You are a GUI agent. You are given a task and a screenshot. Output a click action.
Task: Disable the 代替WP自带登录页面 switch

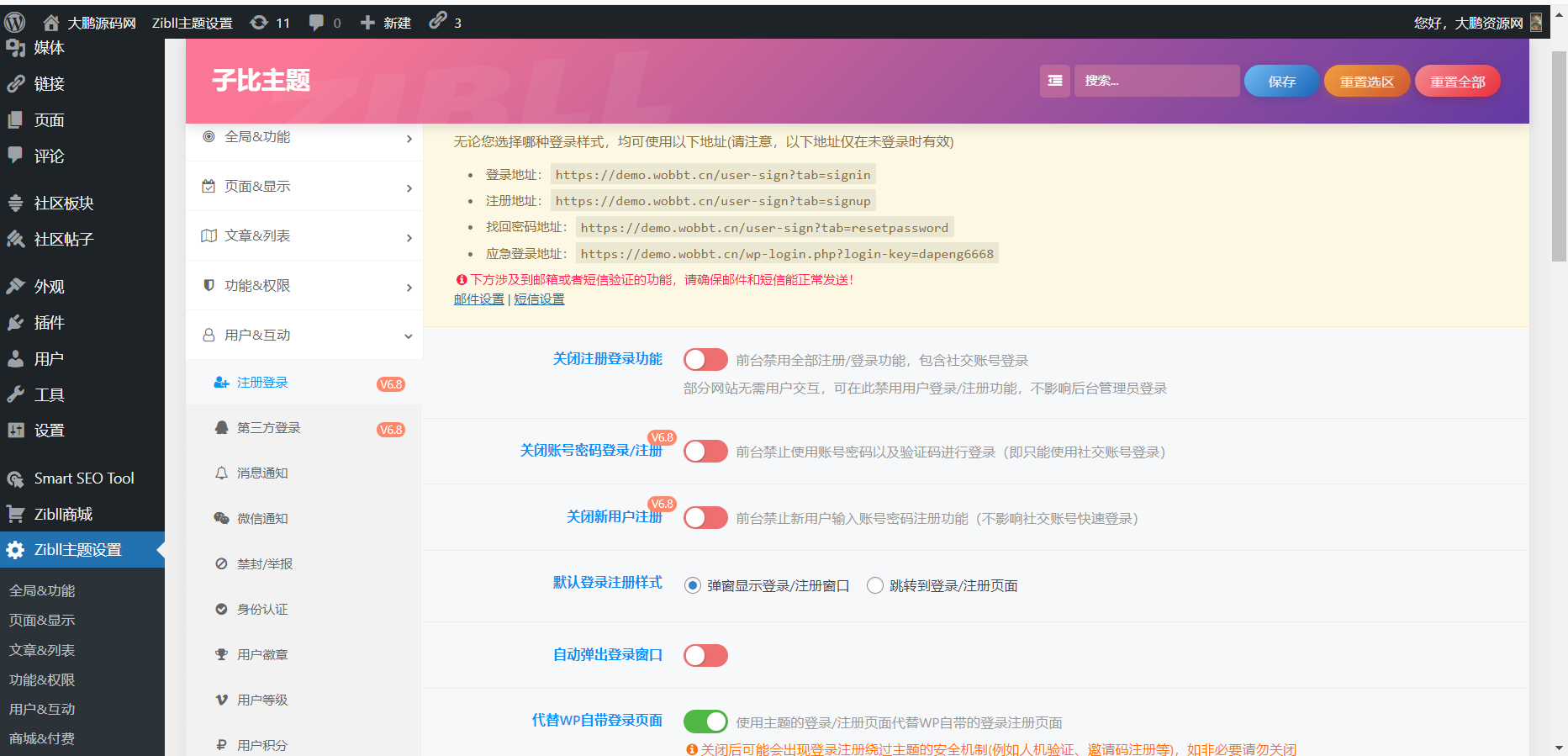tap(705, 722)
